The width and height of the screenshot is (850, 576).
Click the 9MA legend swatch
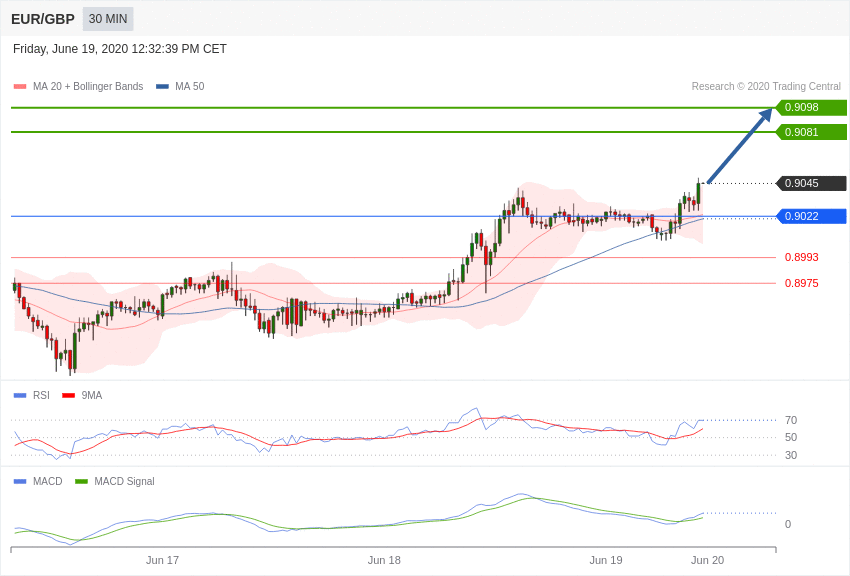68,396
